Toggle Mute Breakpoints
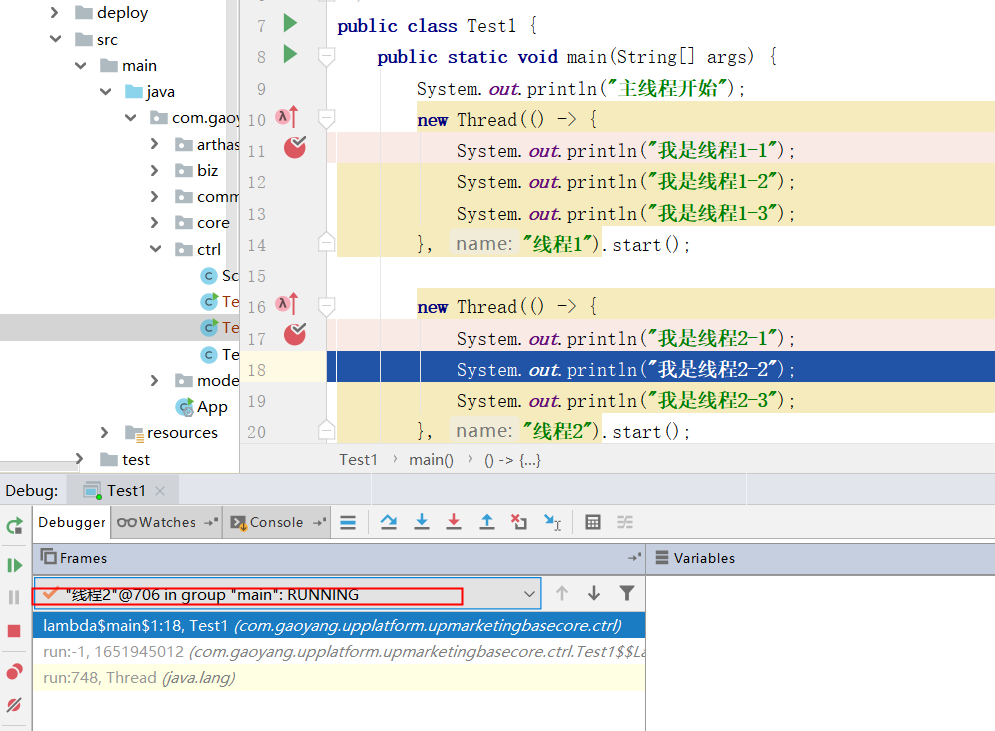Image resolution: width=995 pixels, height=731 pixels. pyautogui.click(x=14, y=705)
